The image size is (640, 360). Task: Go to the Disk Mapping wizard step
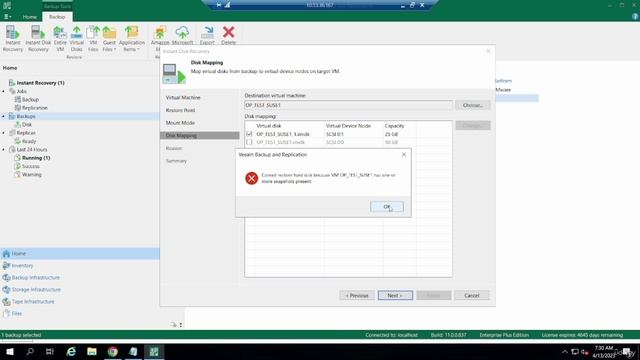(200, 136)
